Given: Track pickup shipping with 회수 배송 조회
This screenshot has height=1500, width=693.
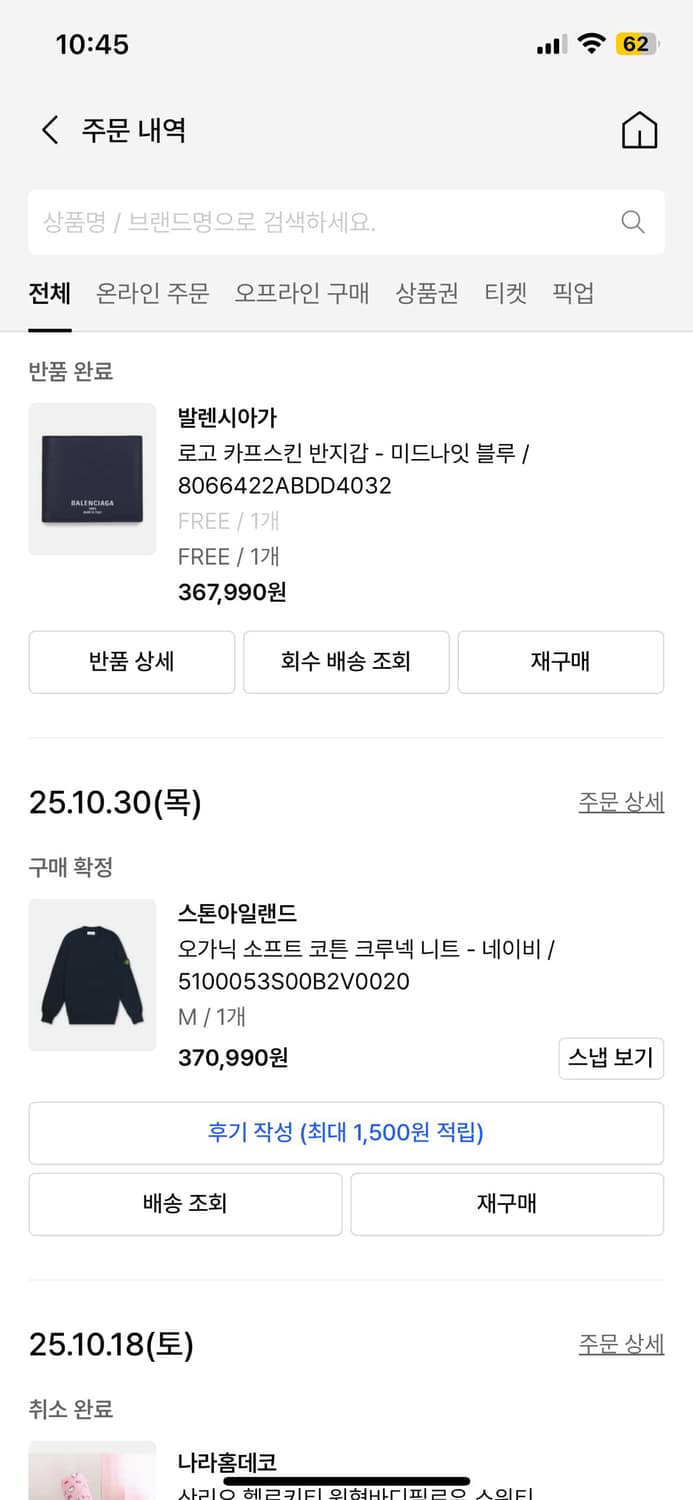Looking at the screenshot, I should (346, 662).
